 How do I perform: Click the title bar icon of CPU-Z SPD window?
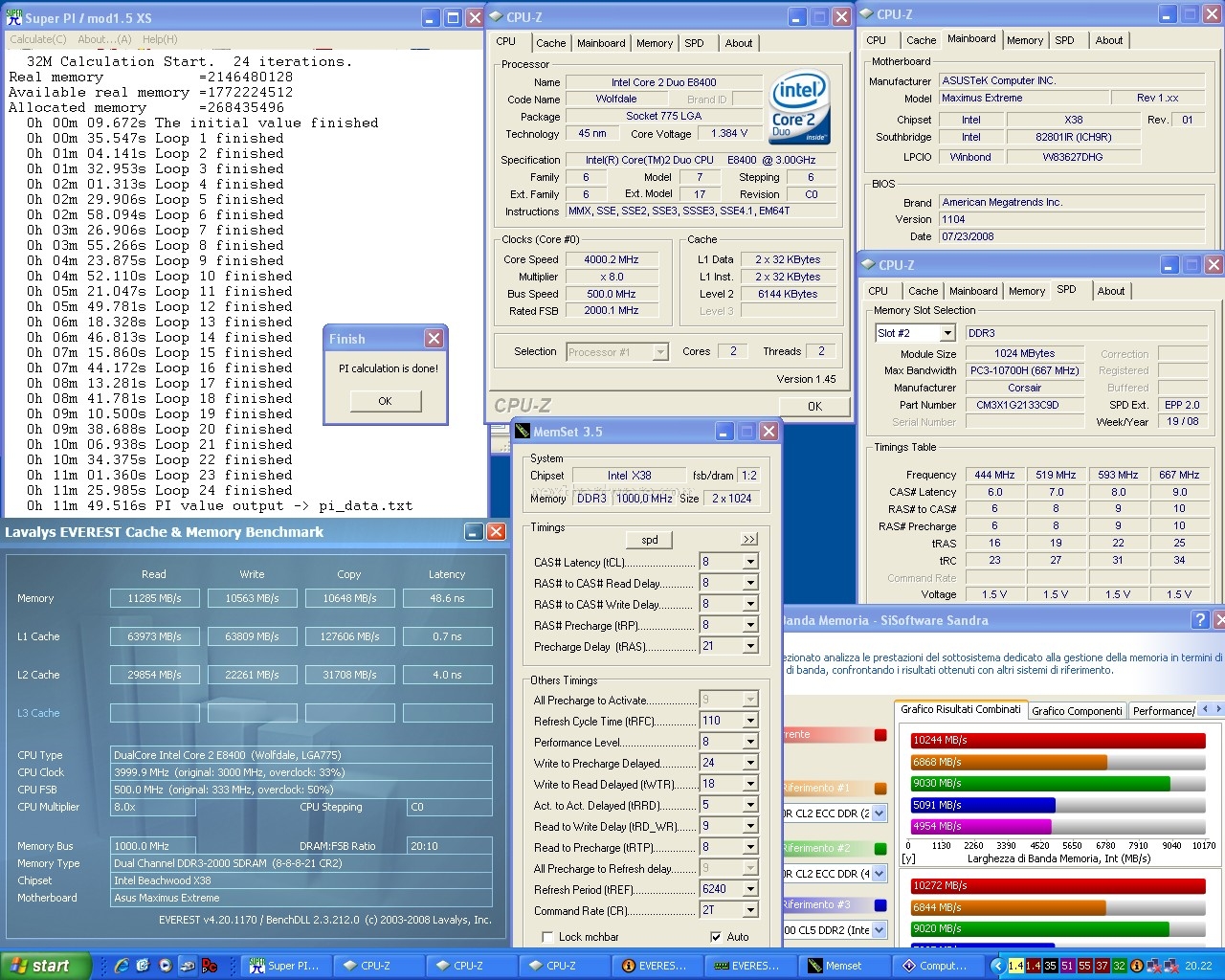point(869,265)
